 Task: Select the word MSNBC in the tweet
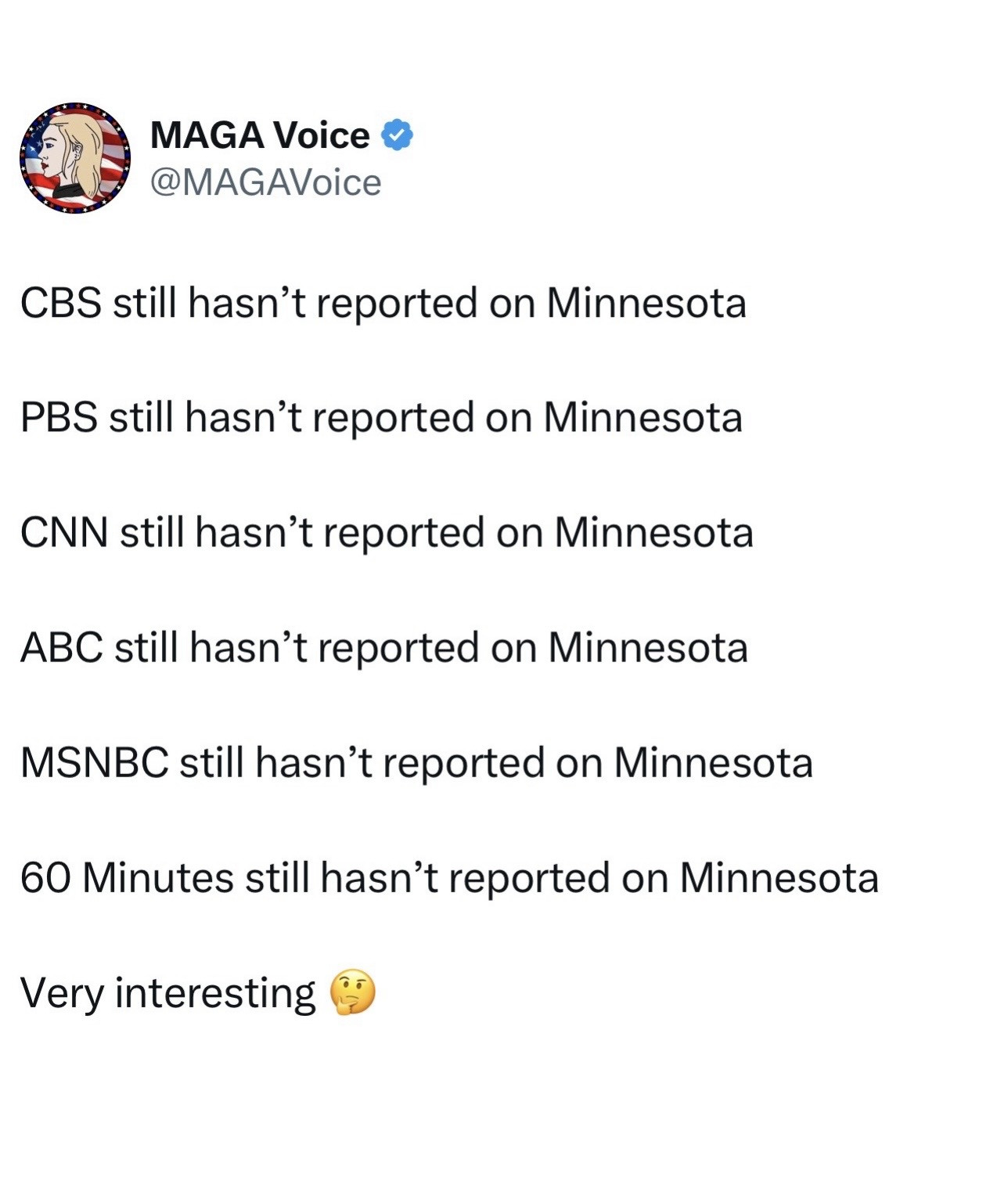95,762
